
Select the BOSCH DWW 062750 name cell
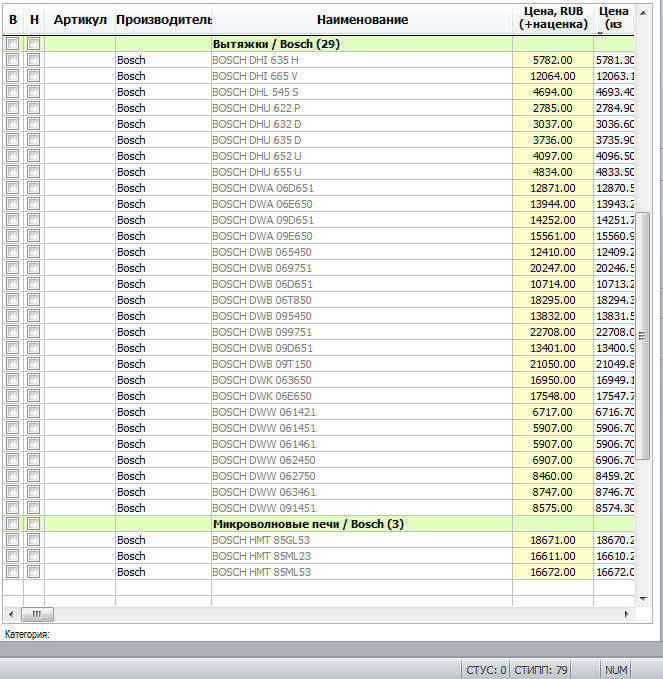click(362, 476)
